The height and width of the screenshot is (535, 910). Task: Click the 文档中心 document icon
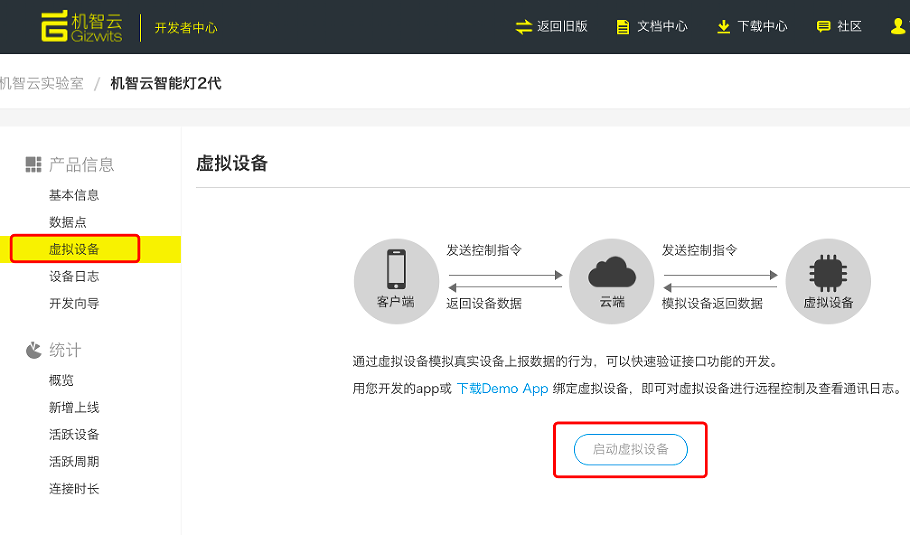(624, 27)
